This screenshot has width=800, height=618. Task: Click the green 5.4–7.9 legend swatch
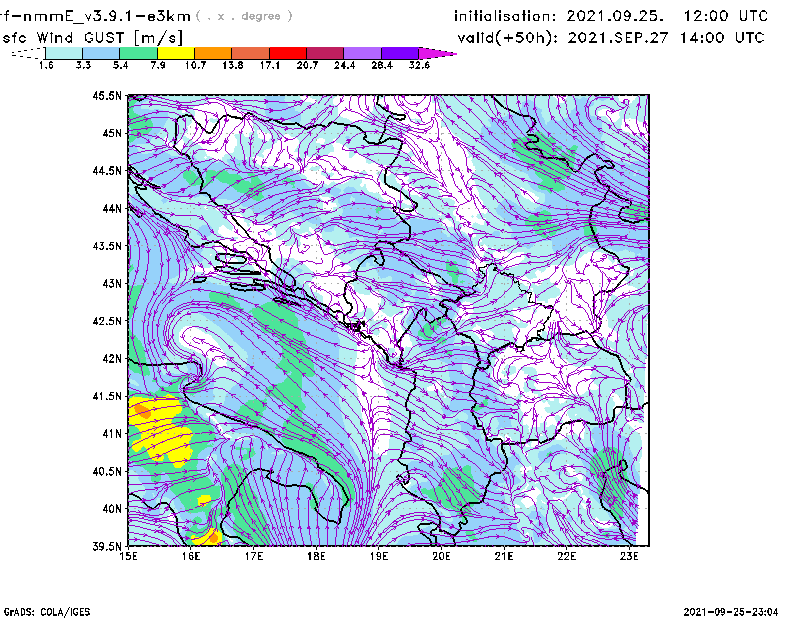(138, 53)
